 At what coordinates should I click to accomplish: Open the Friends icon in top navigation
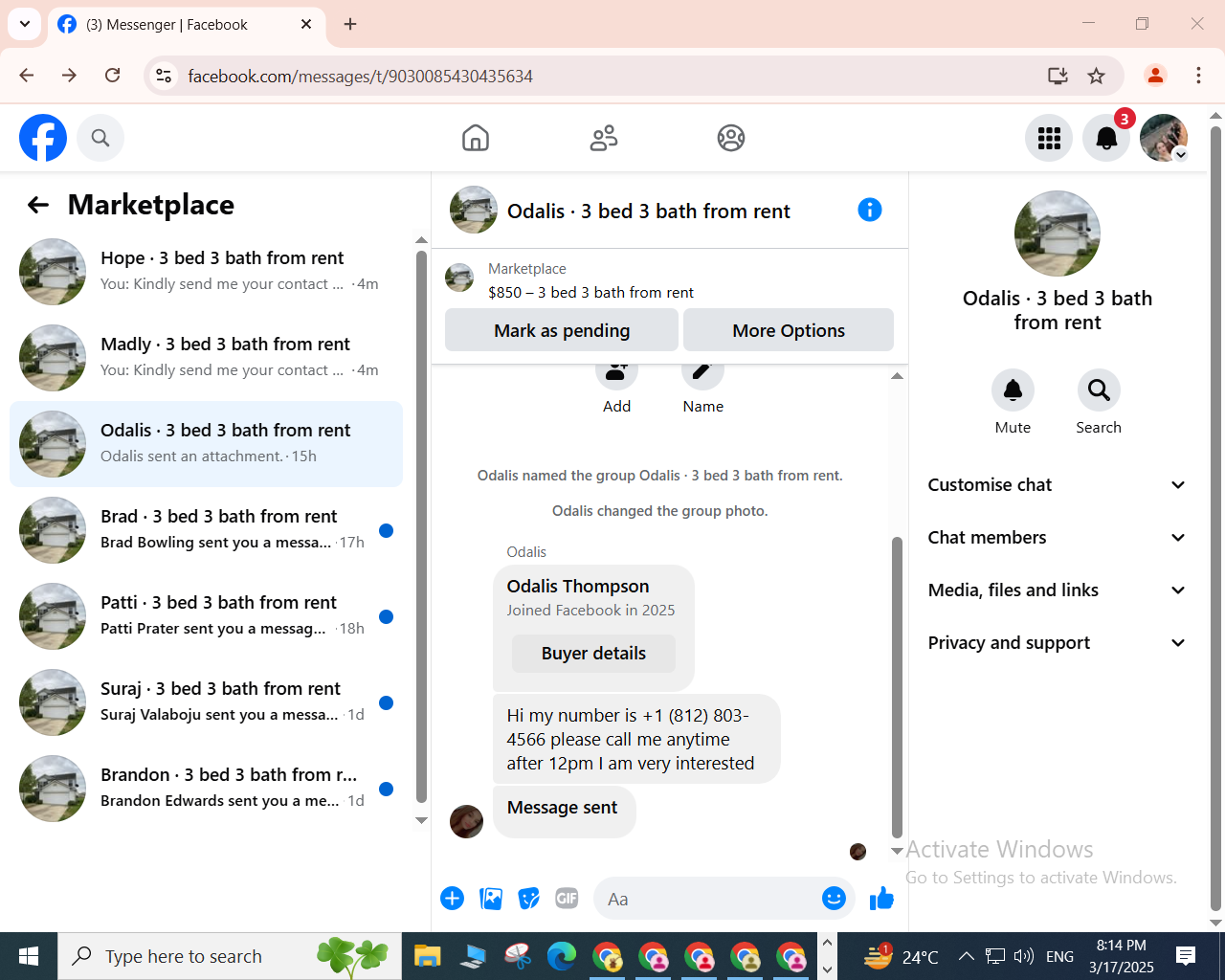604,138
